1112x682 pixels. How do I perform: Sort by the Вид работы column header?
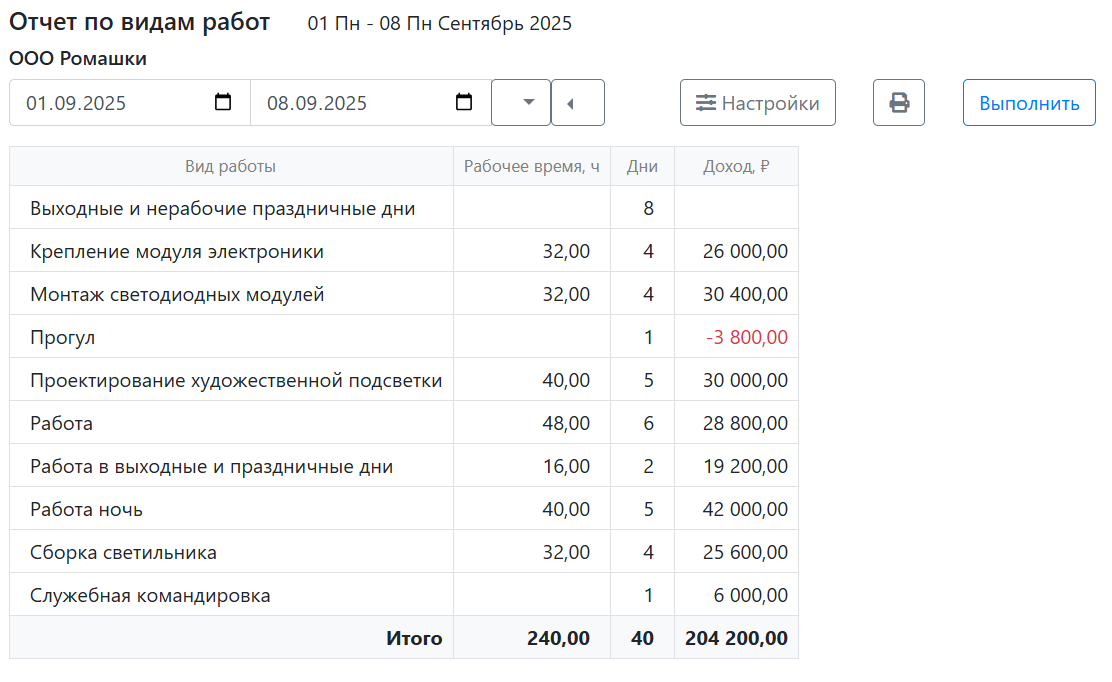pos(231,167)
